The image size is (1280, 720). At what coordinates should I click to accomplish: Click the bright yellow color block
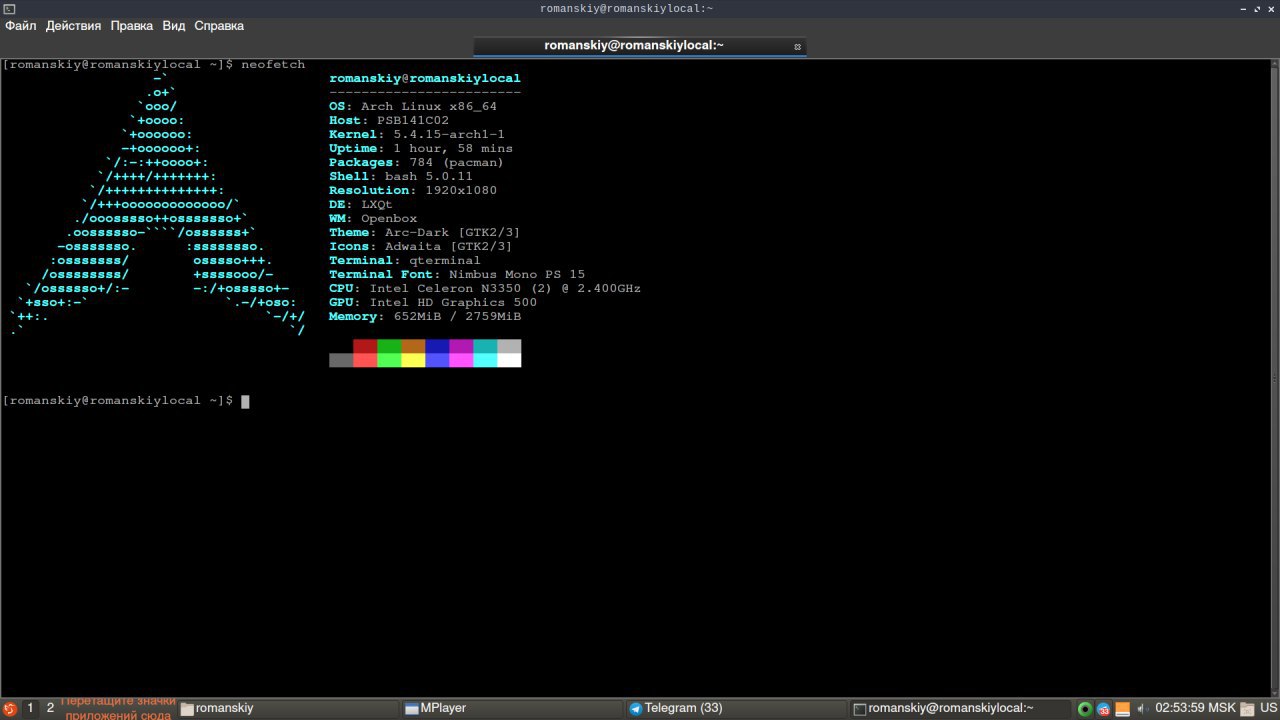coord(413,360)
